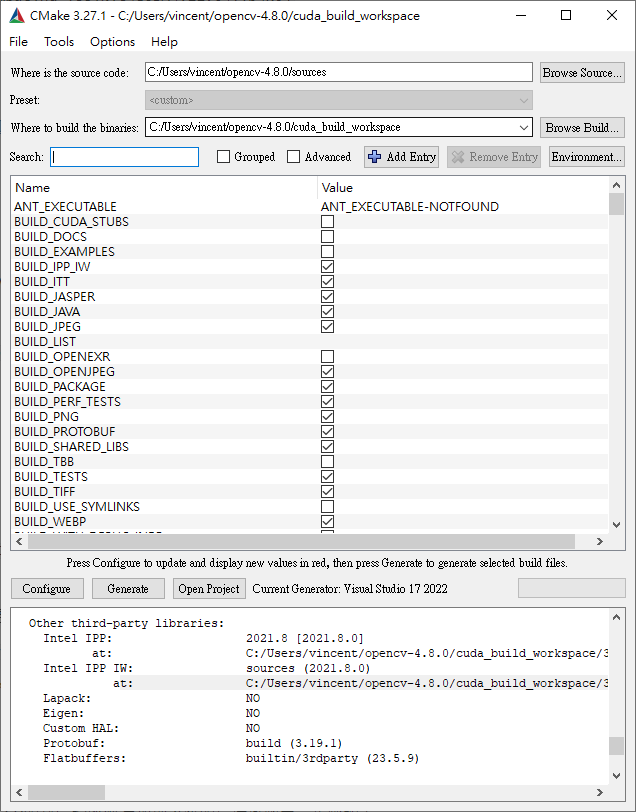Viewport: 636px width, 812px height.
Task: Open the Preset custom dropdown
Action: (339, 100)
